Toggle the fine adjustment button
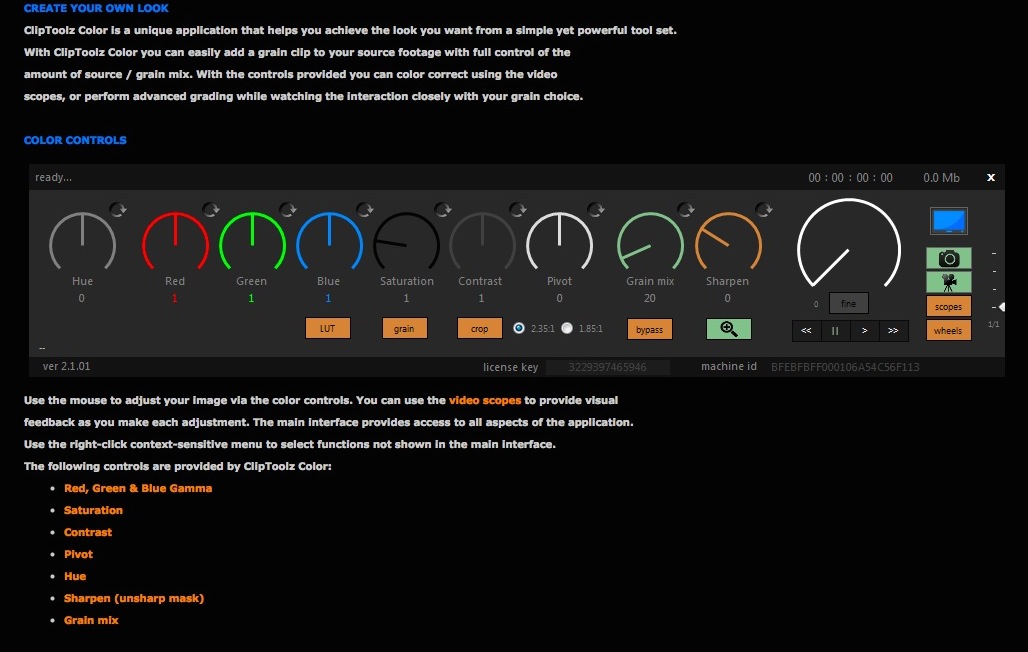 [848, 303]
